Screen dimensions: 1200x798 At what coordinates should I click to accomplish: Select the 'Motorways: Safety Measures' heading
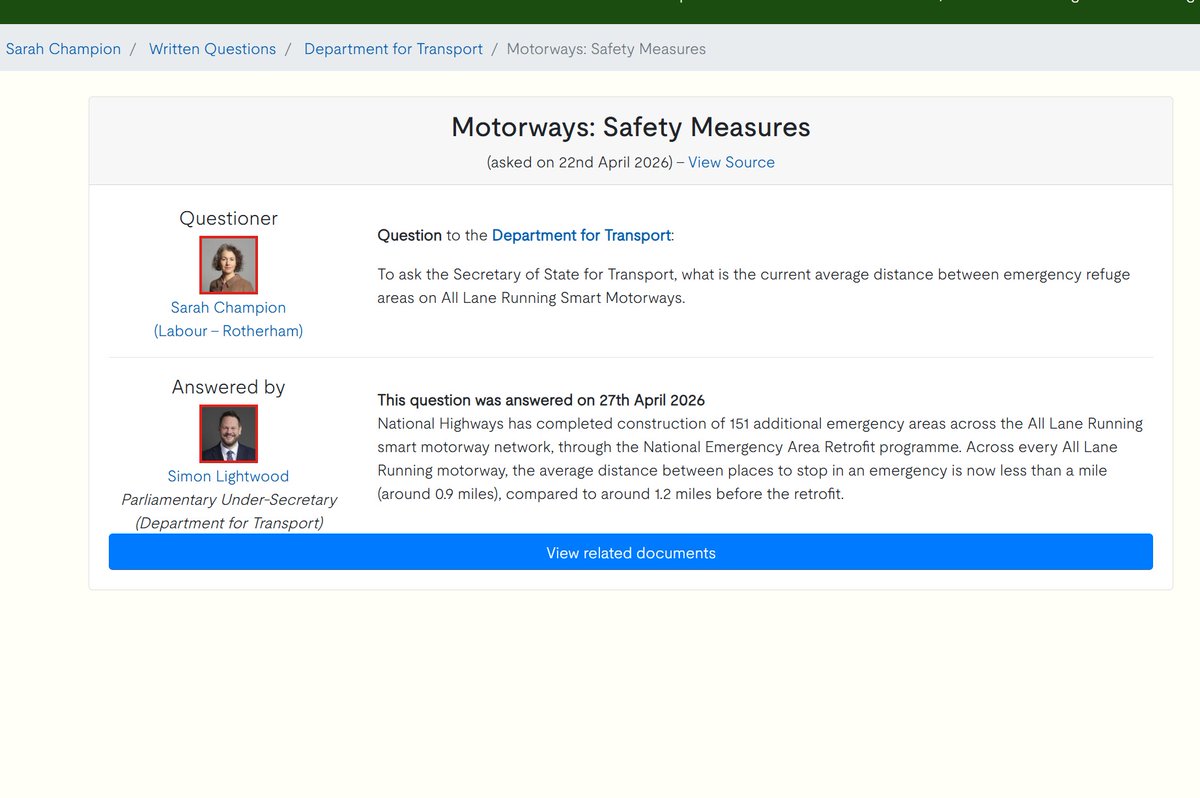(x=631, y=127)
